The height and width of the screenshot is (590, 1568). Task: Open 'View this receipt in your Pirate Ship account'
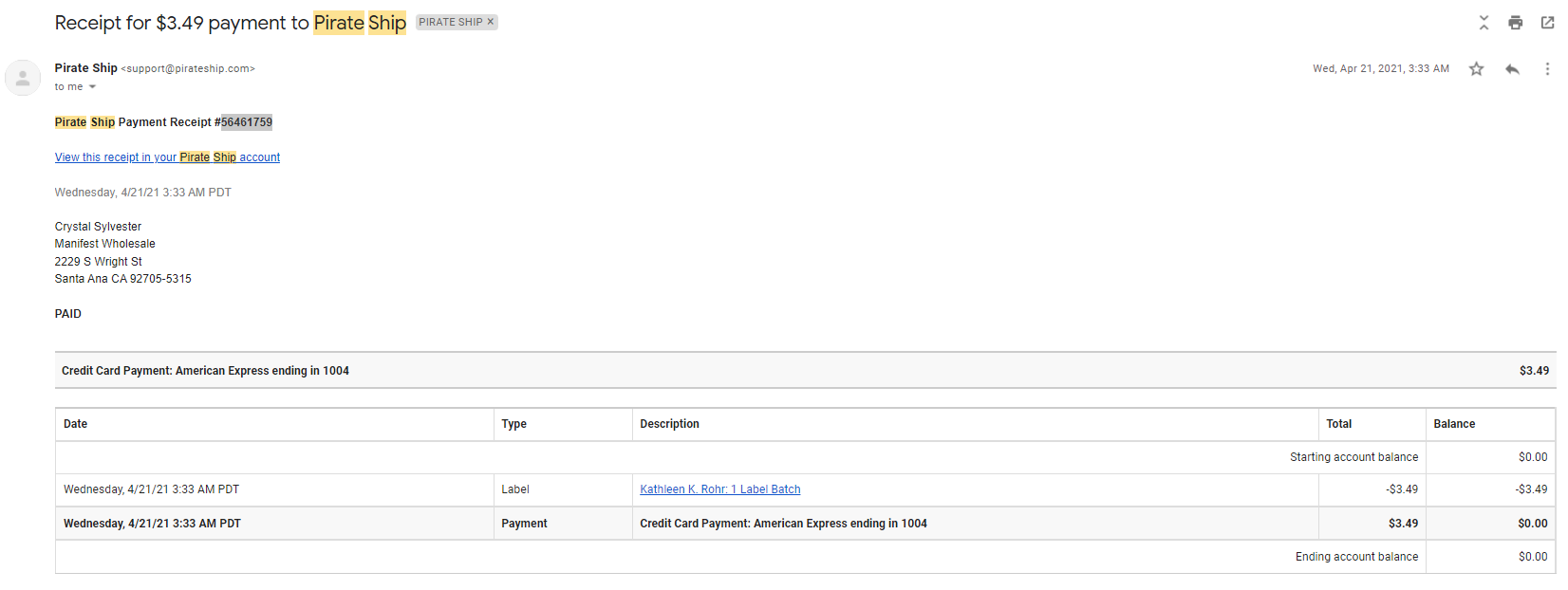pyautogui.click(x=167, y=157)
